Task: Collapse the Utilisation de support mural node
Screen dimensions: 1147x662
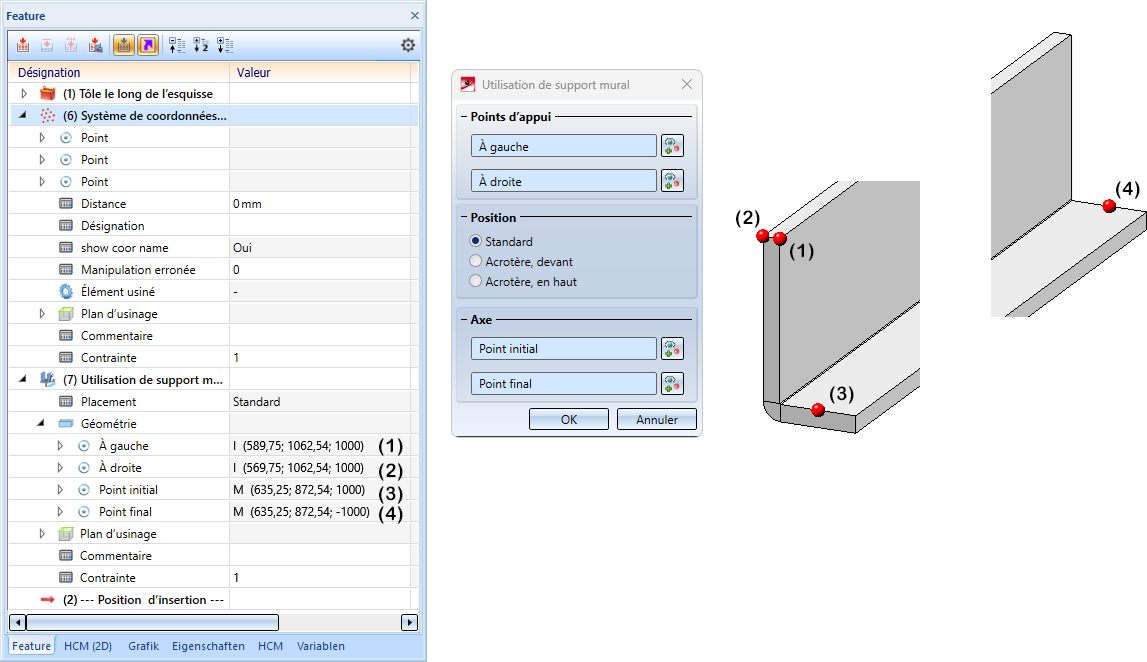Action: (23, 379)
